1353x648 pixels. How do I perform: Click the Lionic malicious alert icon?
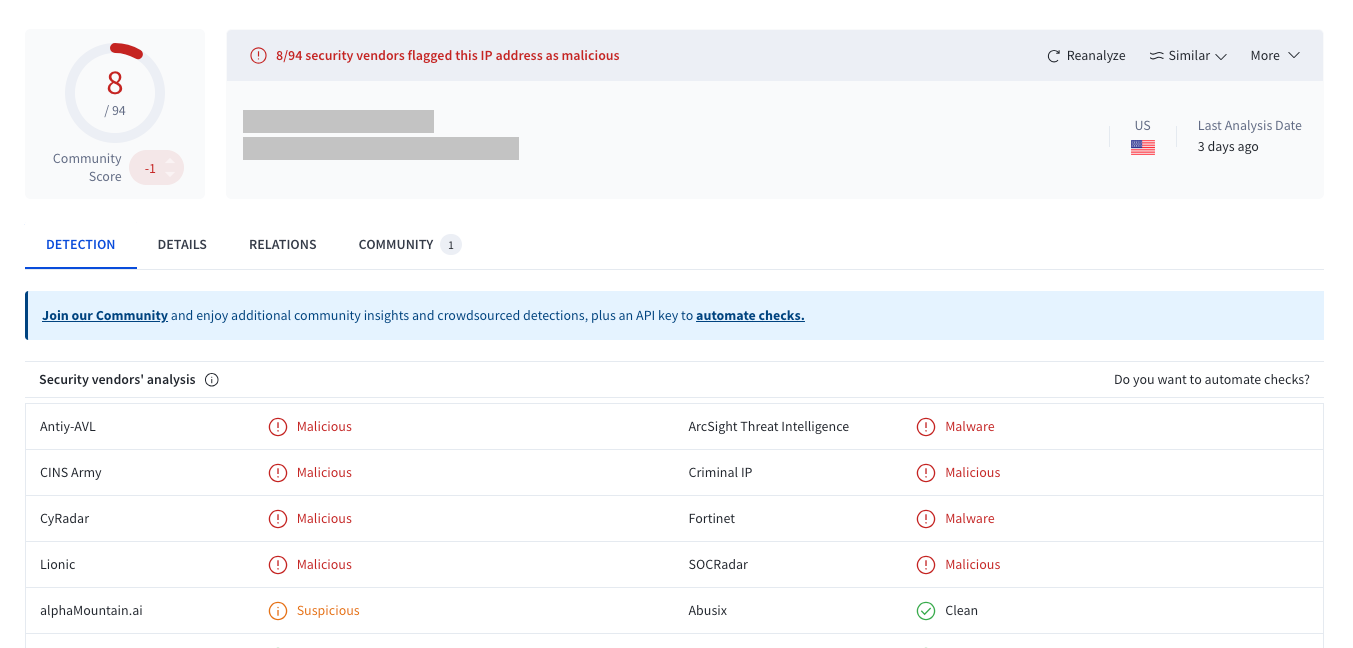tap(278, 565)
